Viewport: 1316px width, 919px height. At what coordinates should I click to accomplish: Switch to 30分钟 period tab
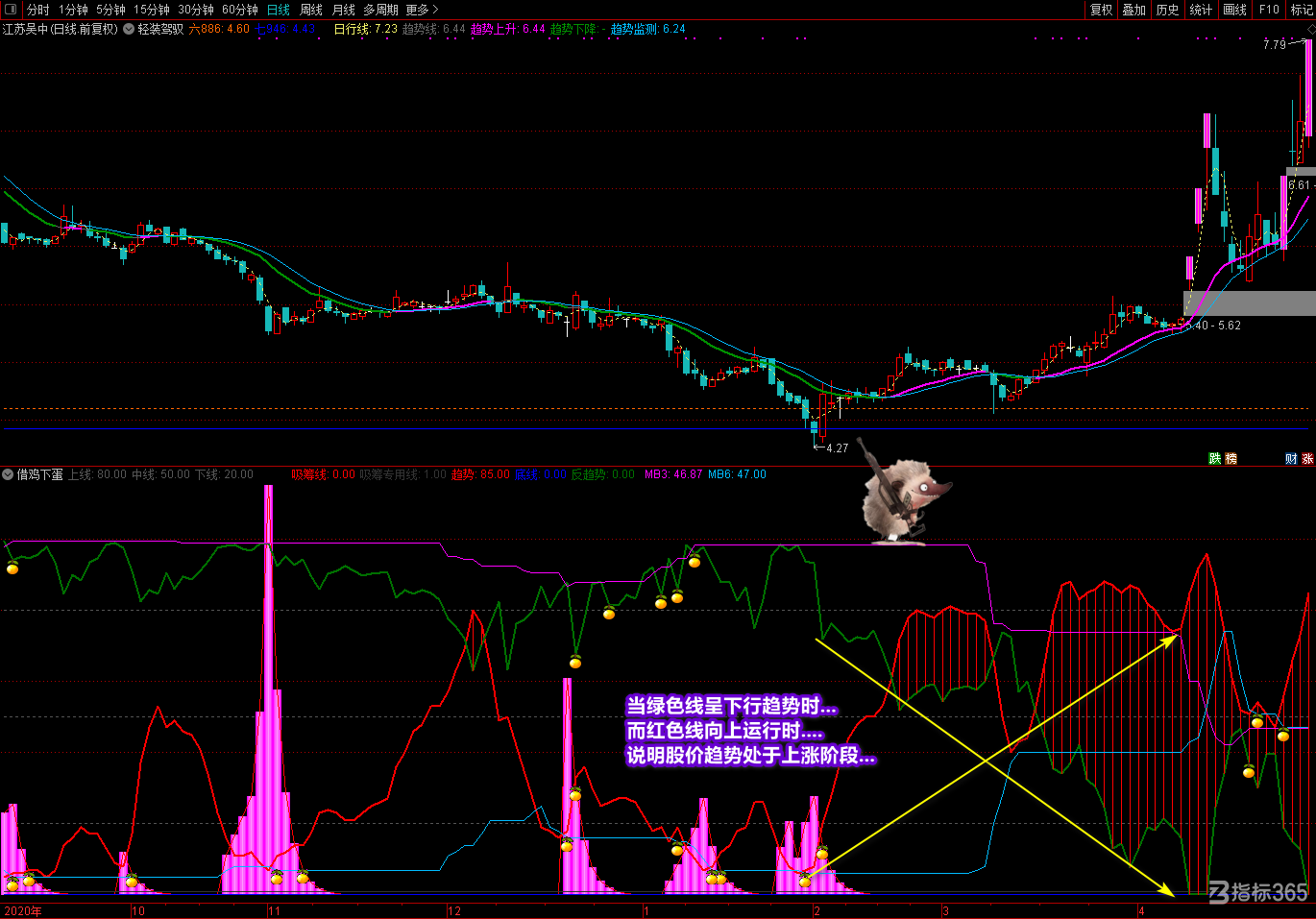(x=196, y=10)
